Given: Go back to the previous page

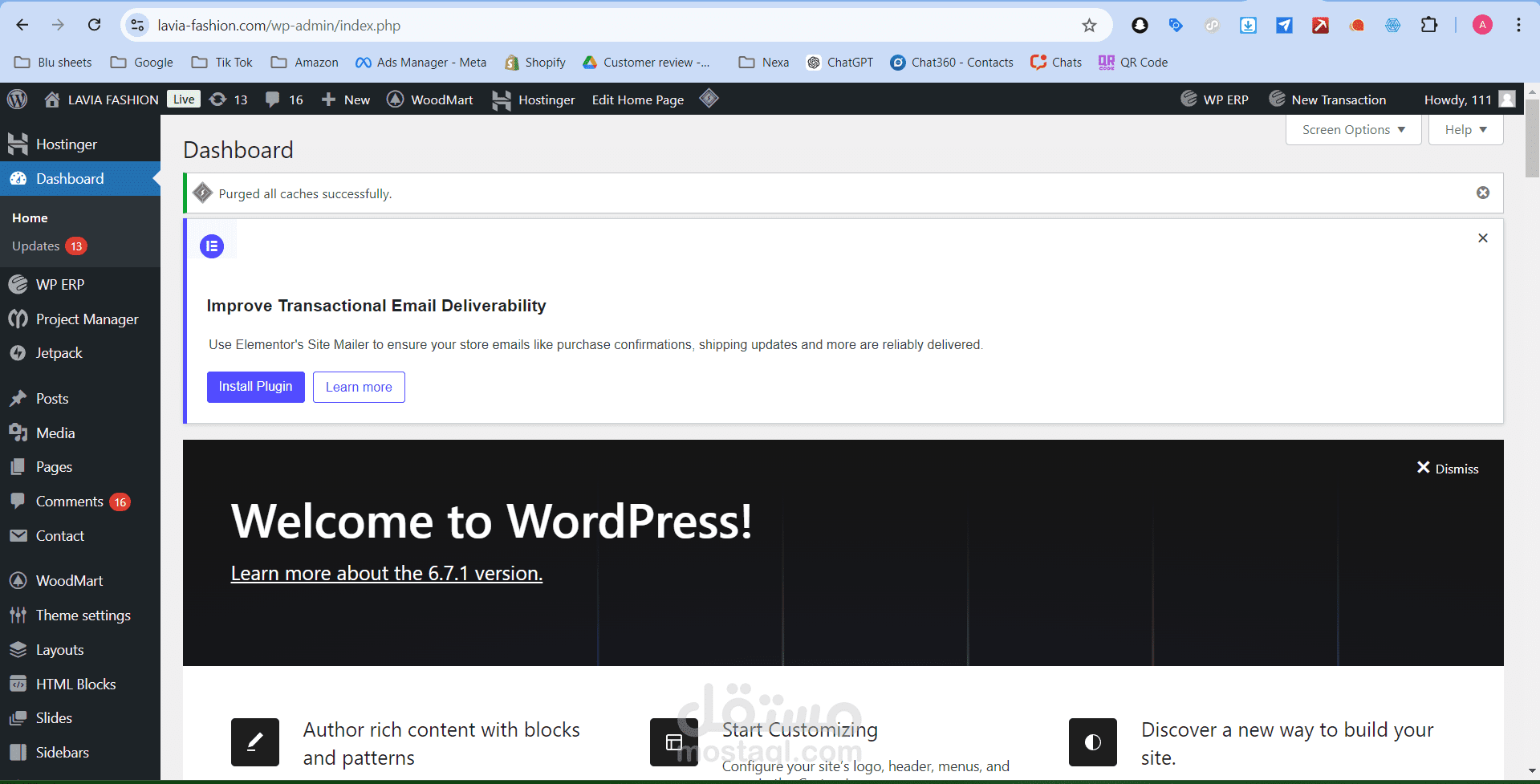Looking at the screenshot, I should tap(22, 25).
